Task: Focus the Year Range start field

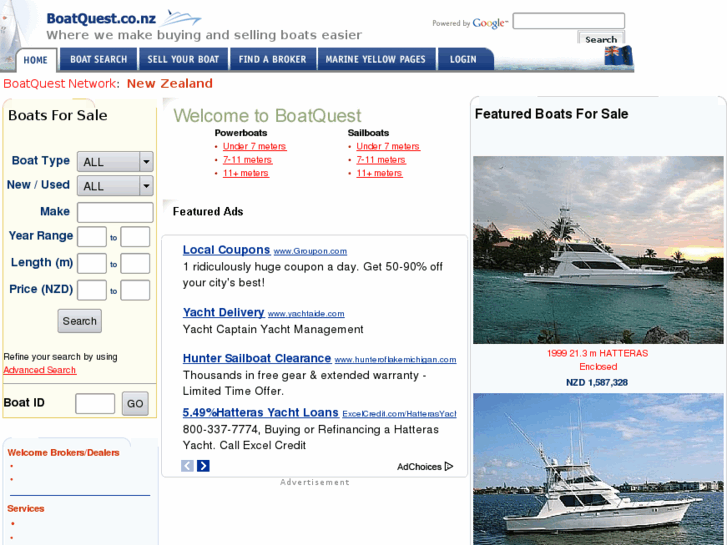Action: (x=92, y=237)
